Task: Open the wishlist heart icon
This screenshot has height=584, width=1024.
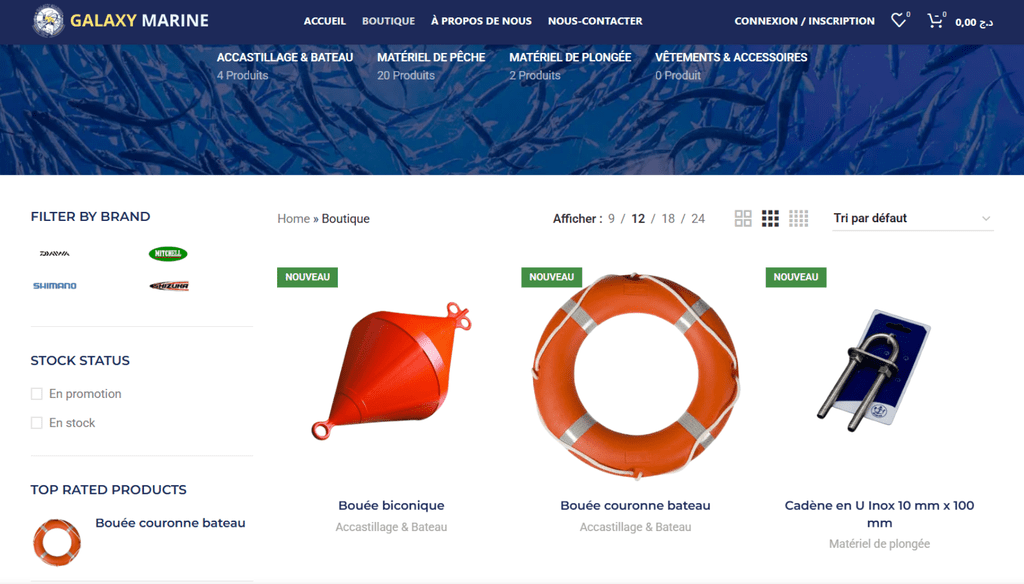Action: [899, 20]
